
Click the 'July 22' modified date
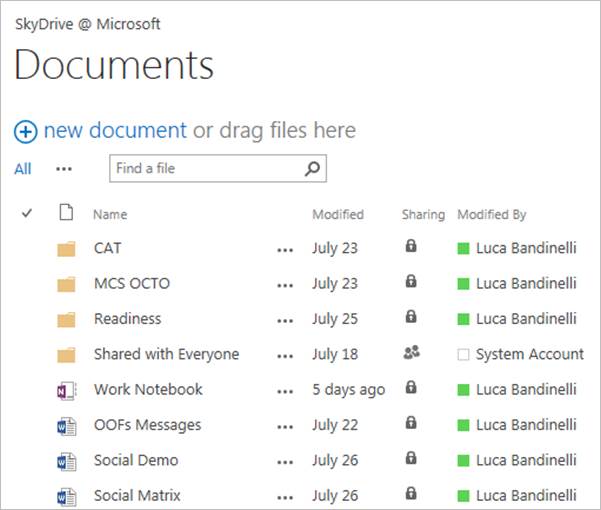point(335,425)
